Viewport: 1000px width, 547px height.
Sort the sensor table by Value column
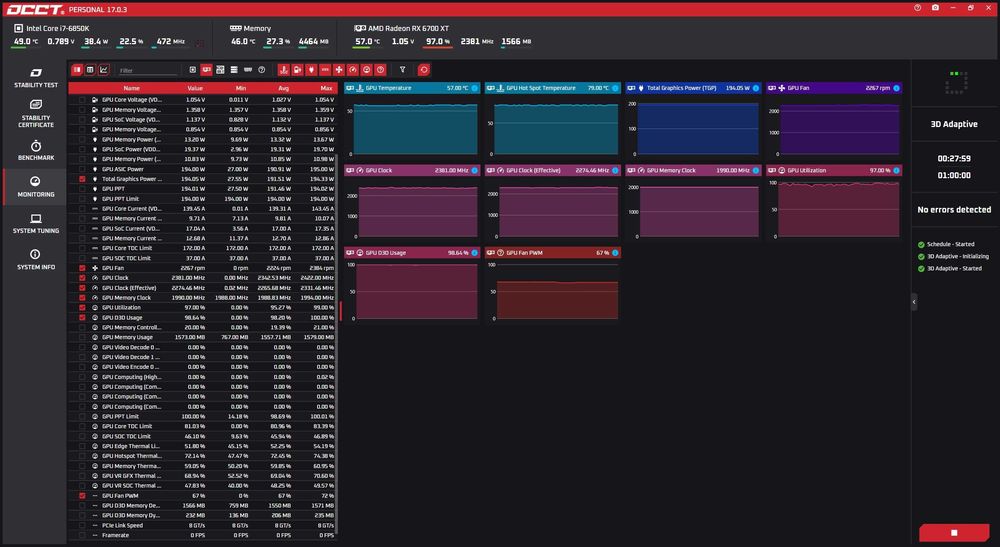coord(195,88)
